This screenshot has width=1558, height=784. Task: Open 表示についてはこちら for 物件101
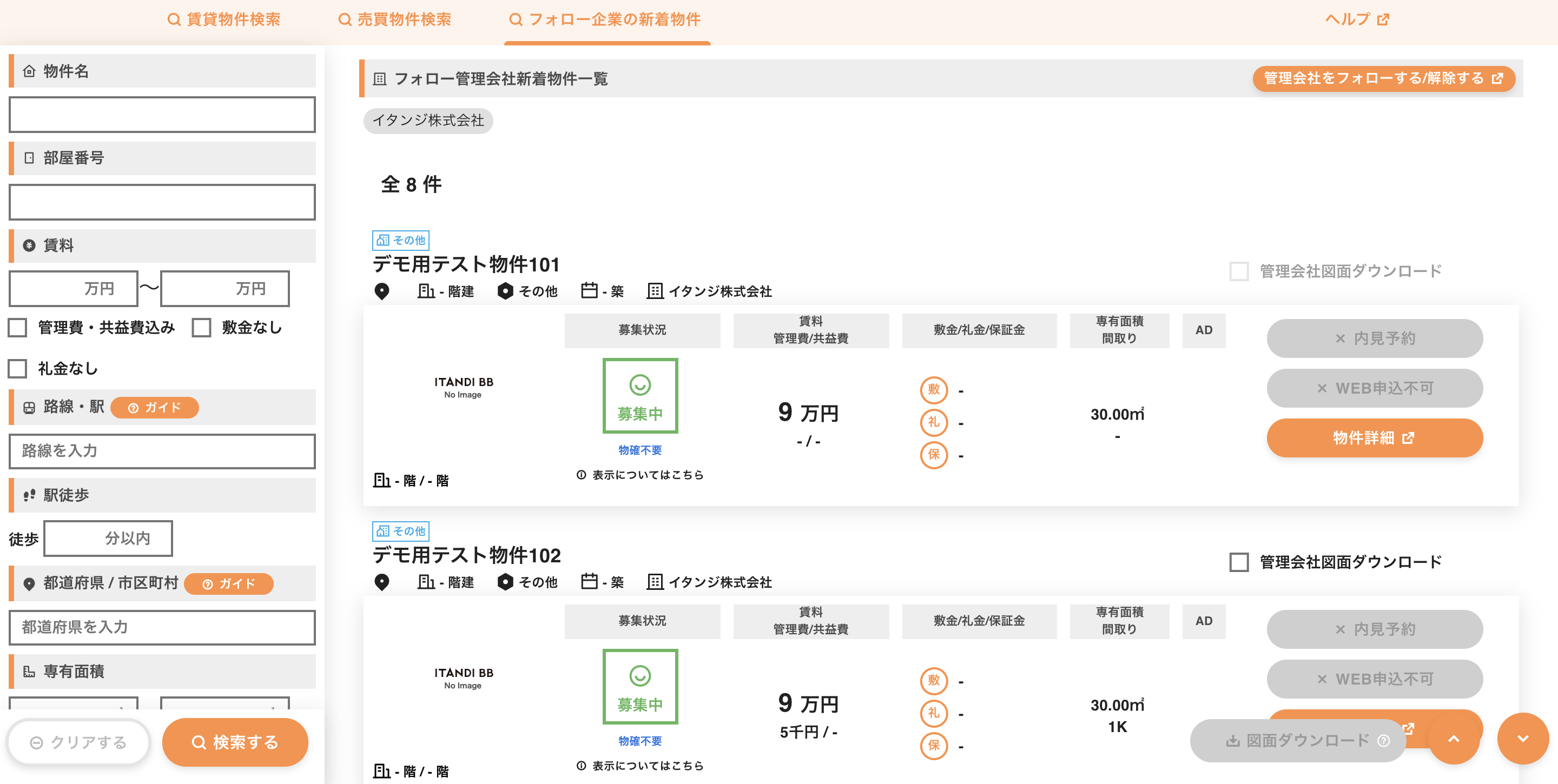coord(641,475)
